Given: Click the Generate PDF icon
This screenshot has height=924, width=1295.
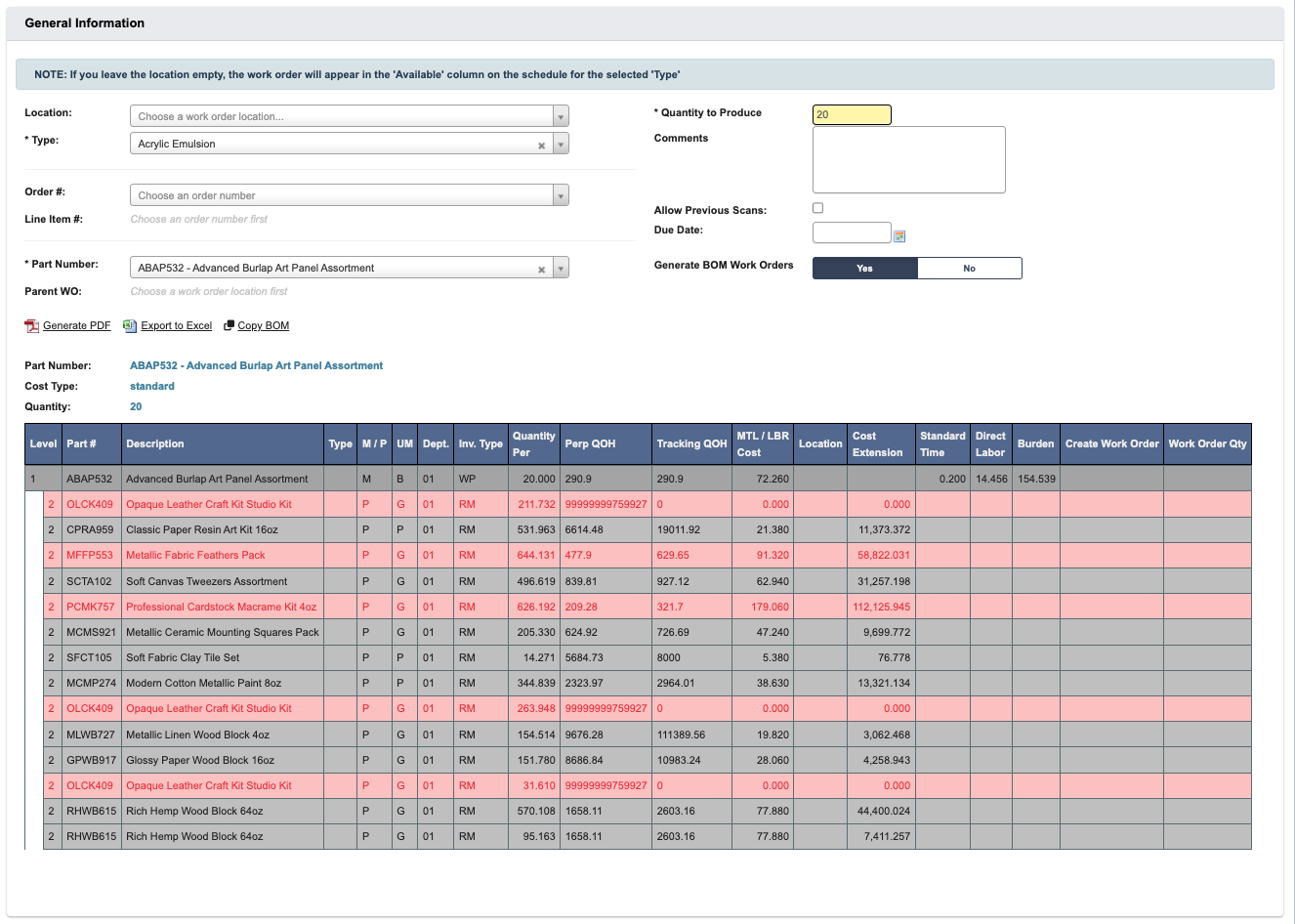Looking at the screenshot, I should [x=31, y=325].
